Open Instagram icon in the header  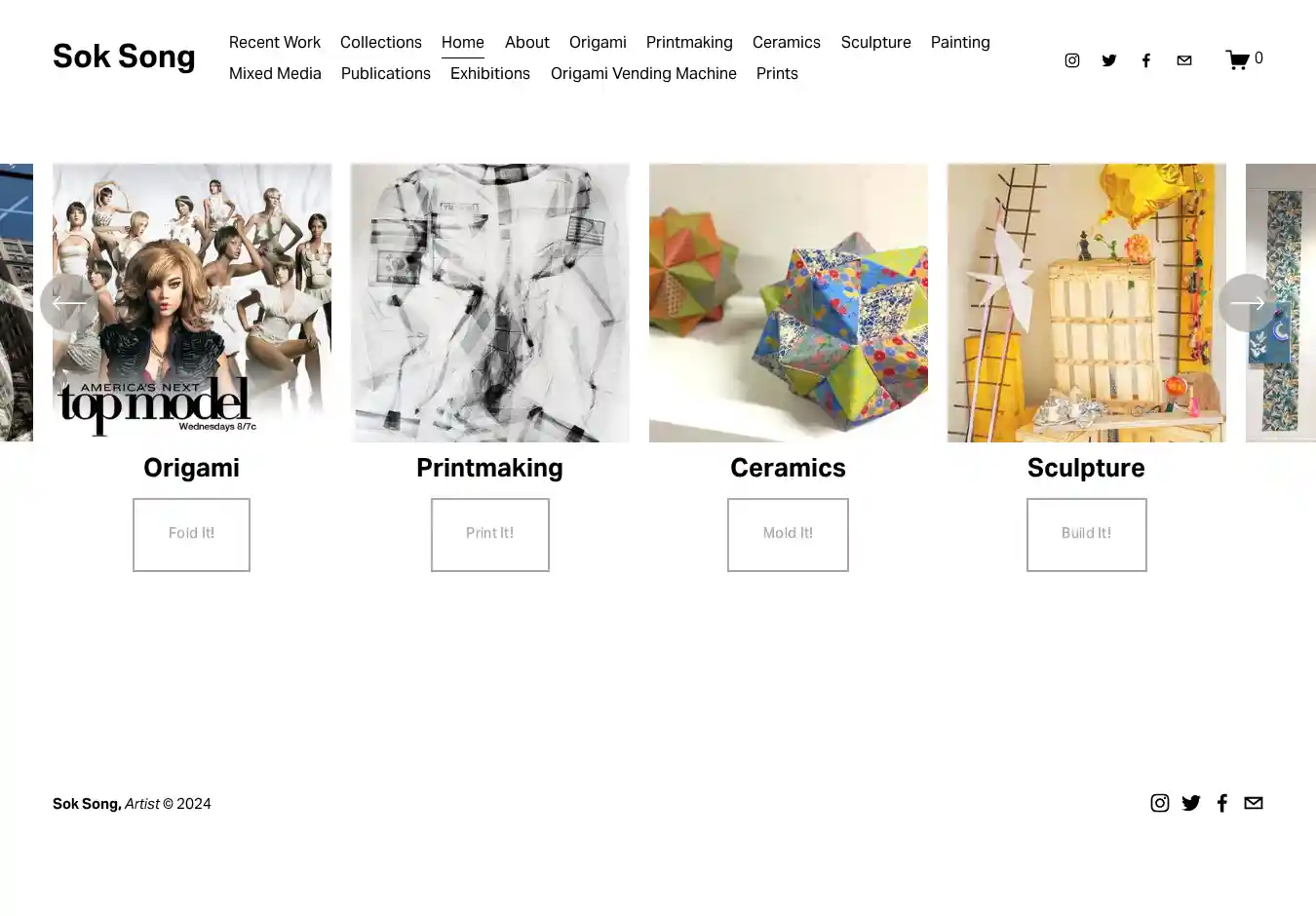tap(1072, 60)
